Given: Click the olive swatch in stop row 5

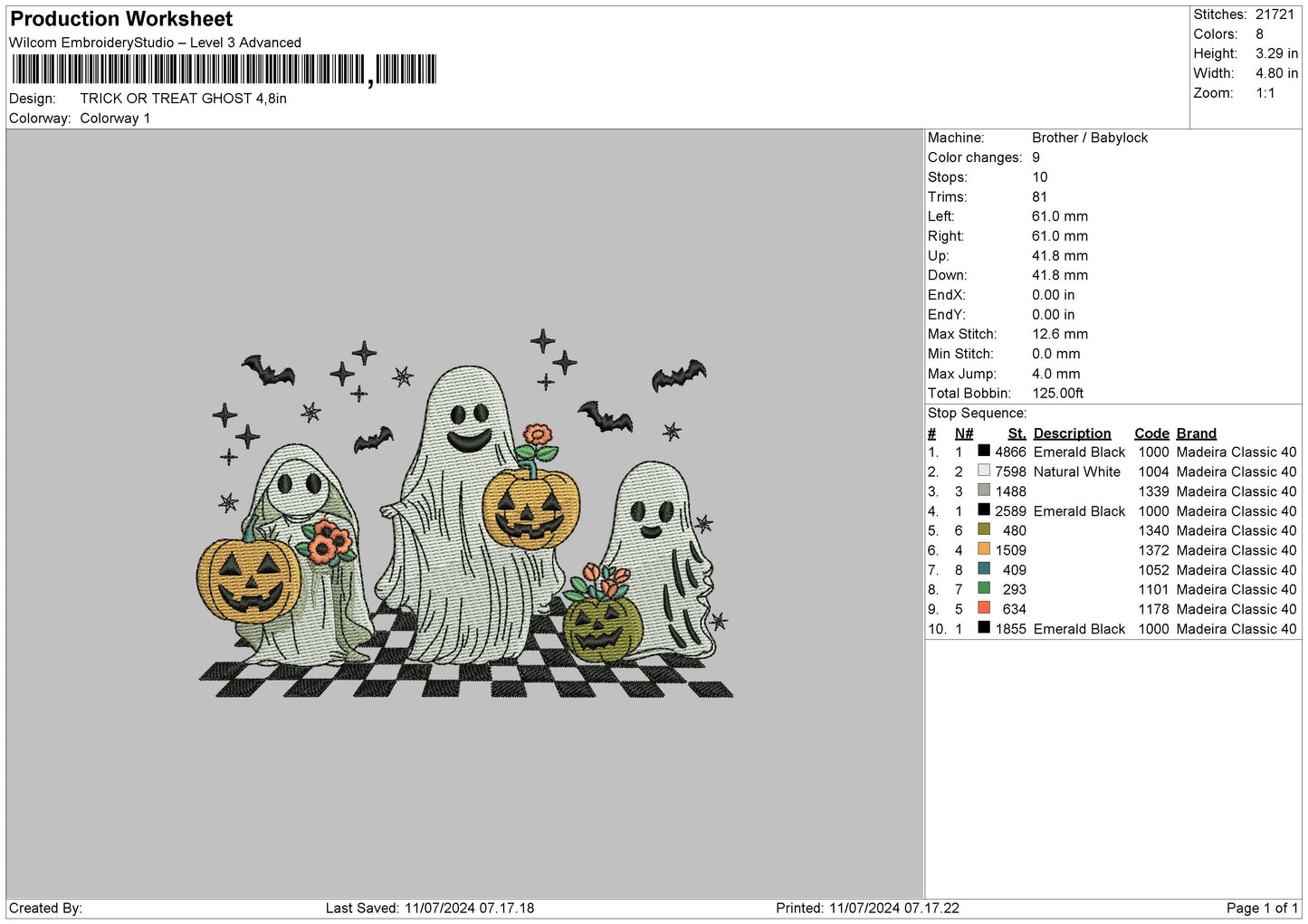Looking at the screenshot, I should click(984, 529).
